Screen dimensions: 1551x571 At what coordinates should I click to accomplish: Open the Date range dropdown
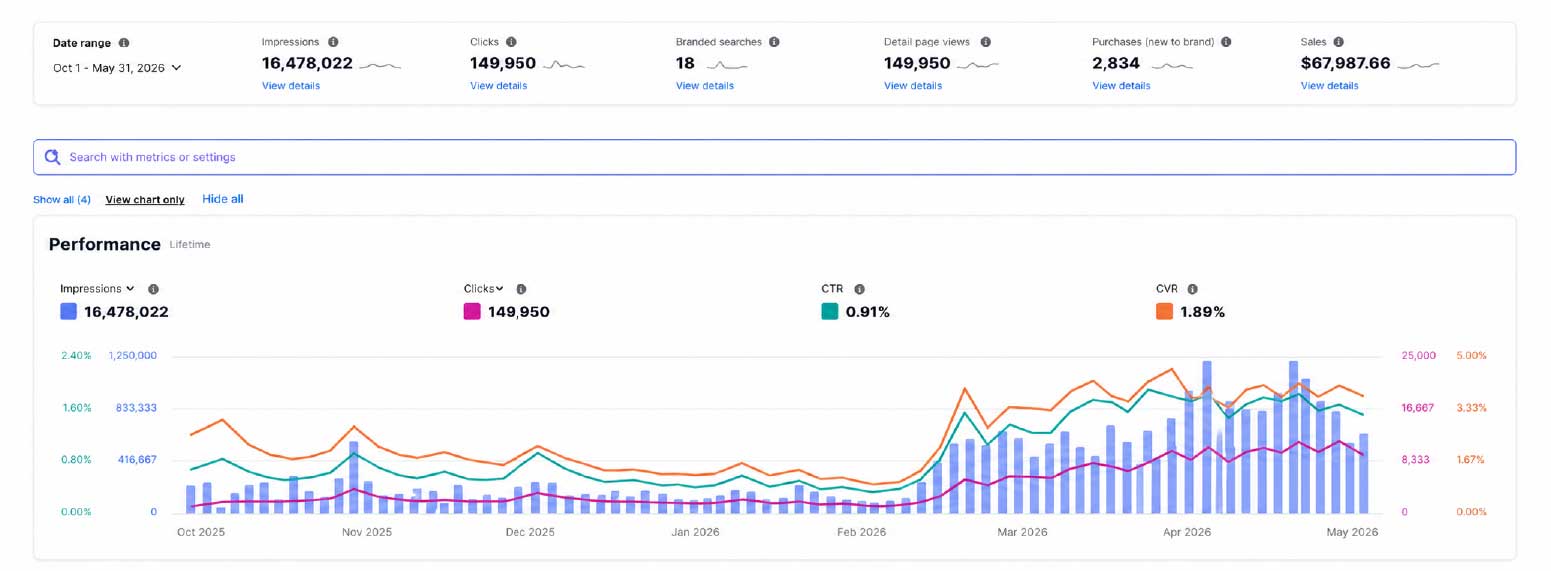[x=117, y=68]
